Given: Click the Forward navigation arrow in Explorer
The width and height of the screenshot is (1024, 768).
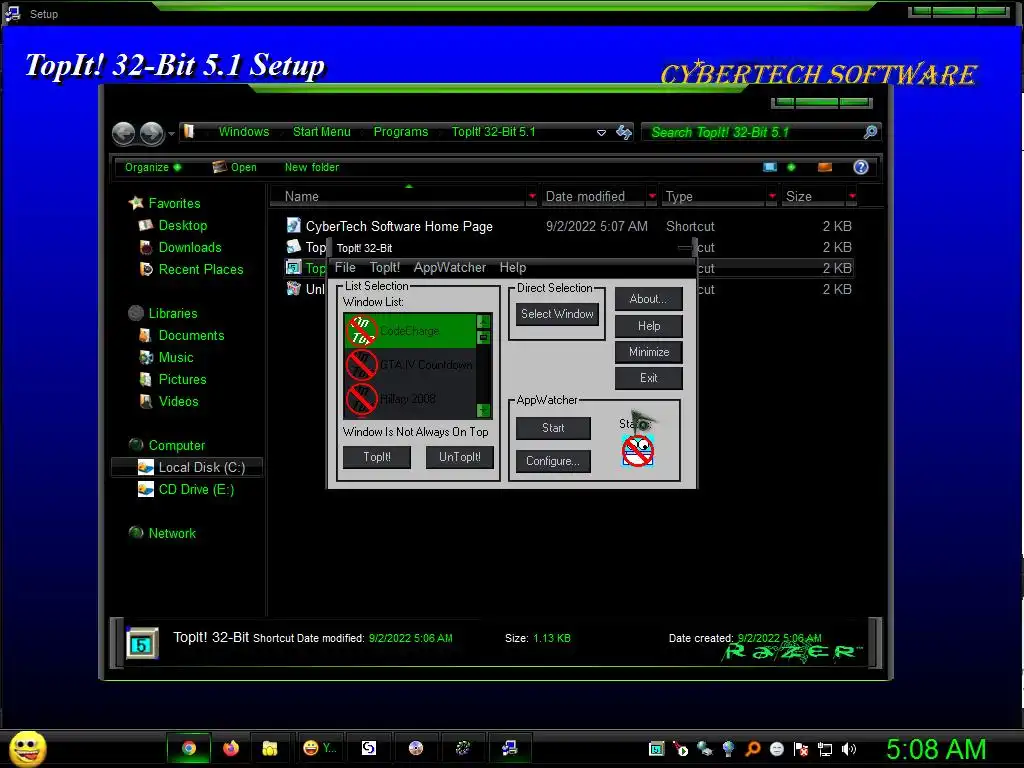Looking at the screenshot, I should pyautogui.click(x=152, y=133).
